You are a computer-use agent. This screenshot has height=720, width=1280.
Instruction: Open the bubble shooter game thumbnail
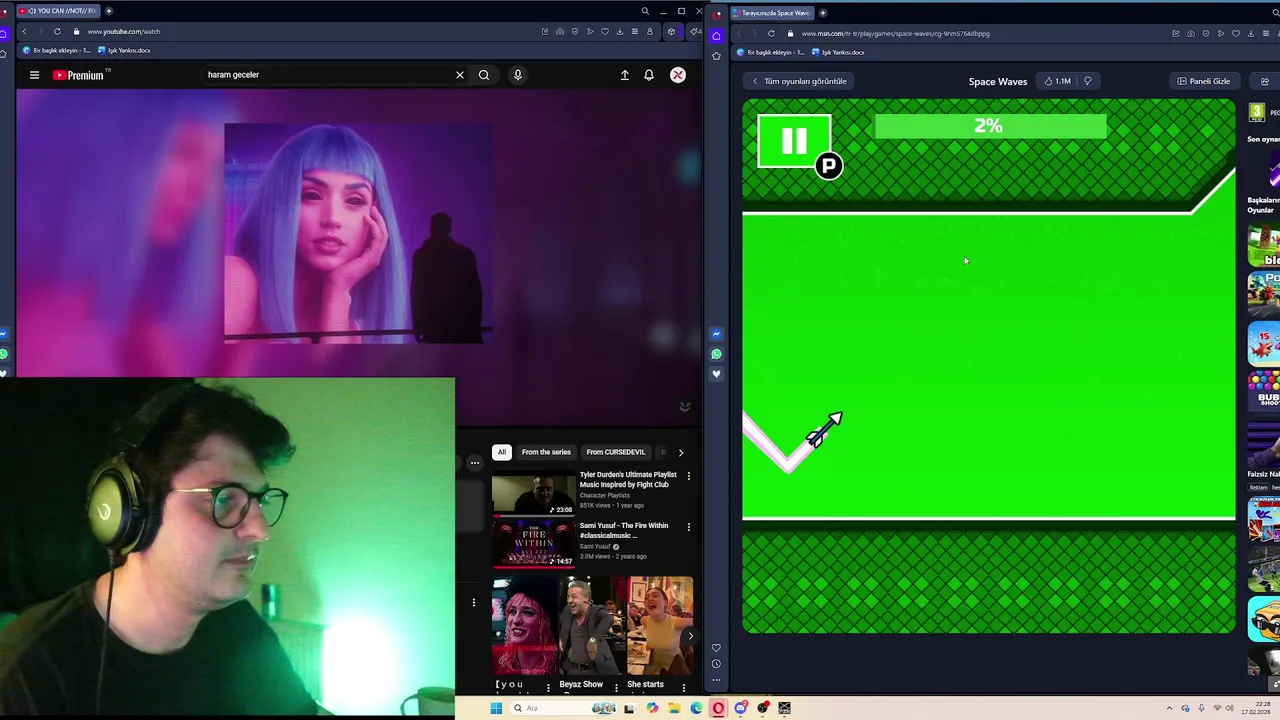[1264, 390]
